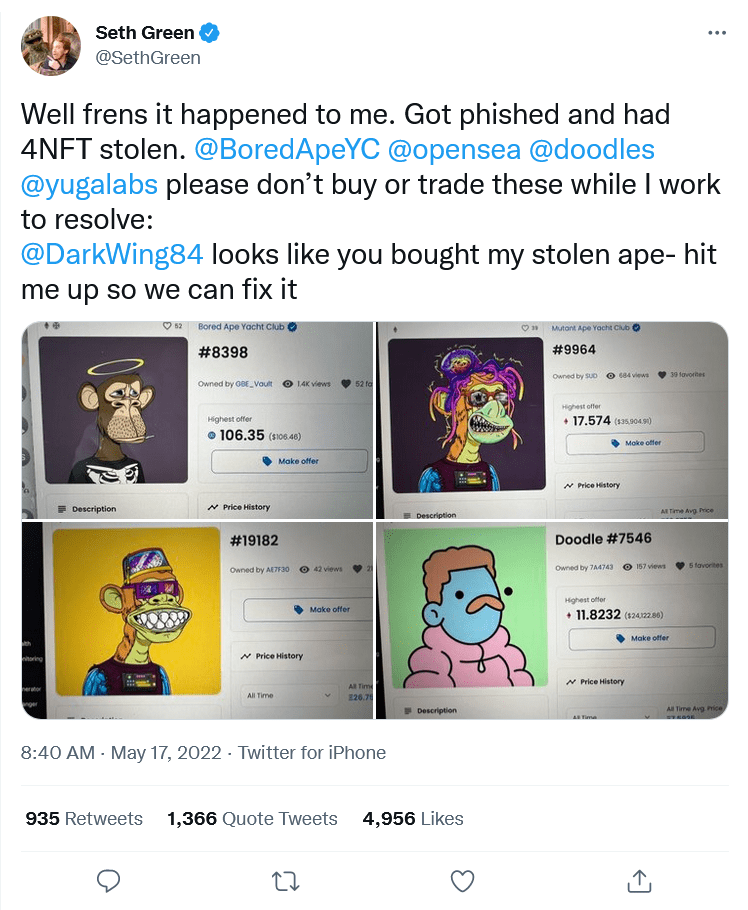The image size is (748, 910).
Task: Open Seth Green's profile avatar
Action: 51,46
